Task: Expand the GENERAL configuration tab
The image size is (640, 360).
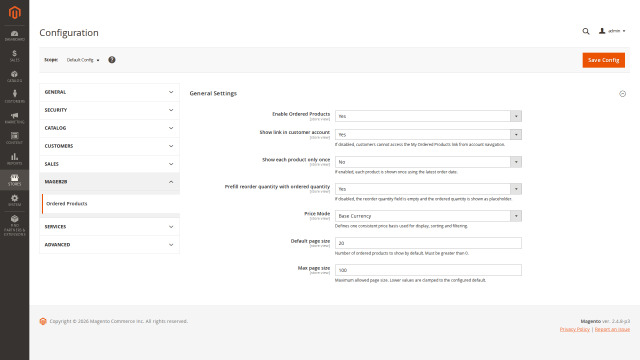Action: coord(109,92)
